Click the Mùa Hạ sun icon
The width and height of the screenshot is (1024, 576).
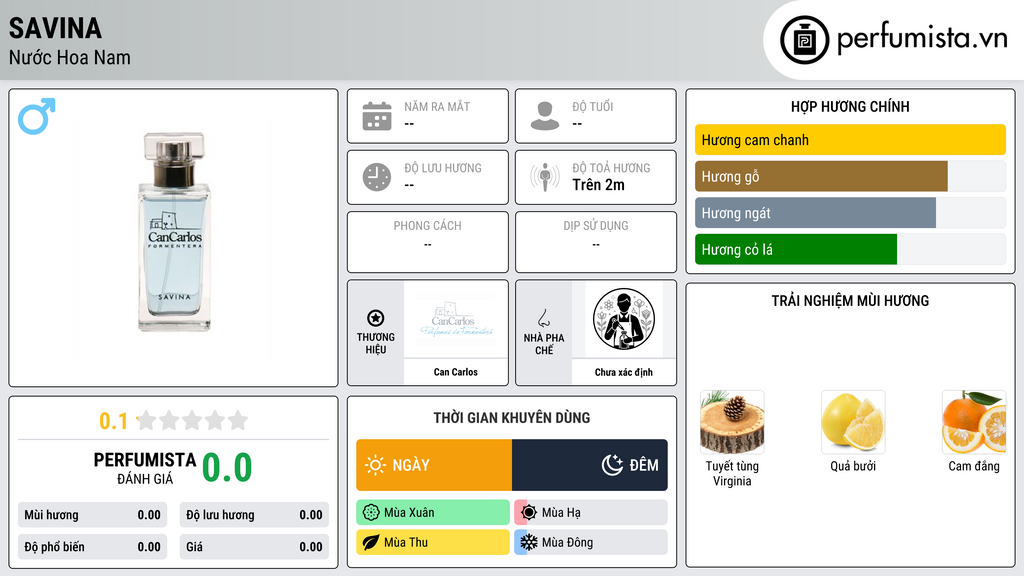click(x=529, y=513)
